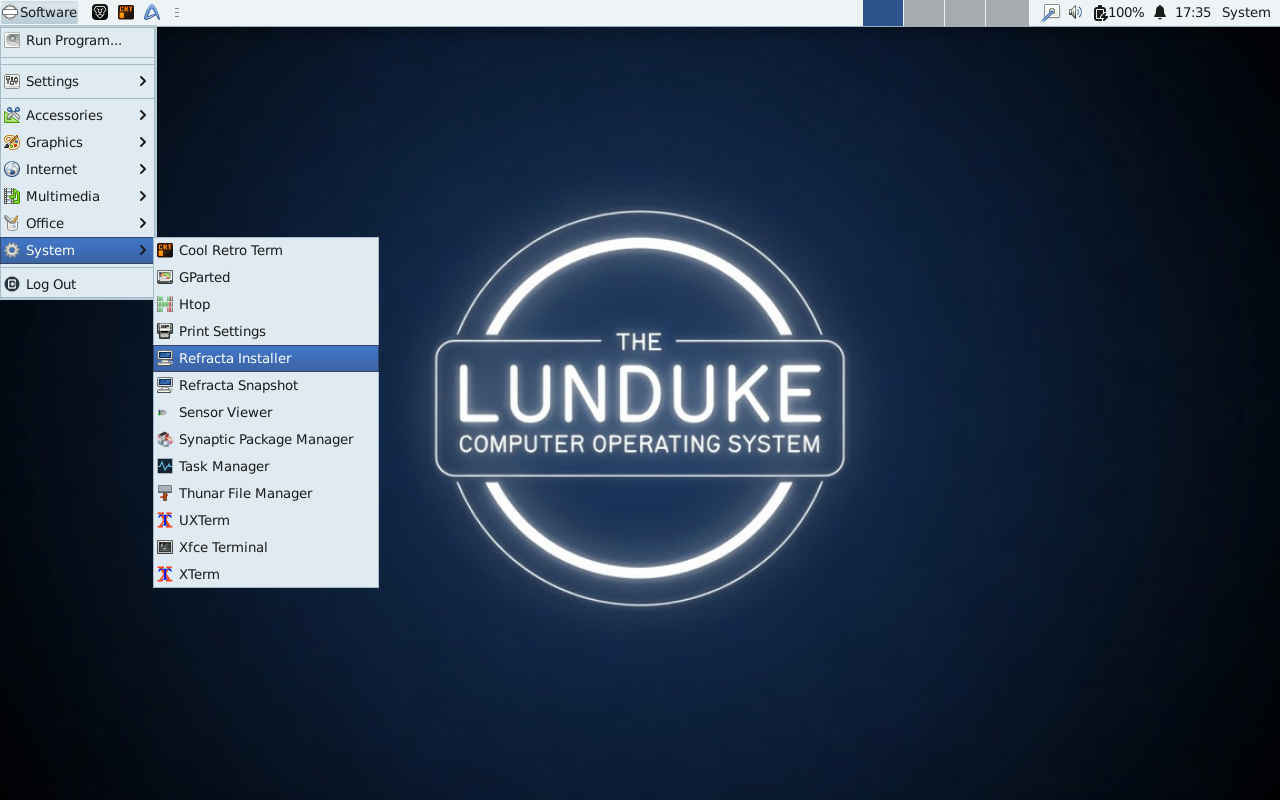The width and height of the screenshot is (1280, 800).
Task: Launch Brave browser from the panel
Action: point(100,13)
